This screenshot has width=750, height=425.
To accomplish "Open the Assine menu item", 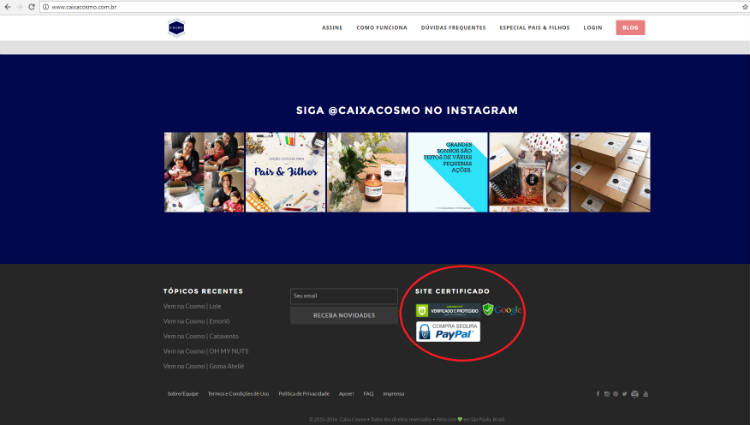I will [x=332, y=28].
